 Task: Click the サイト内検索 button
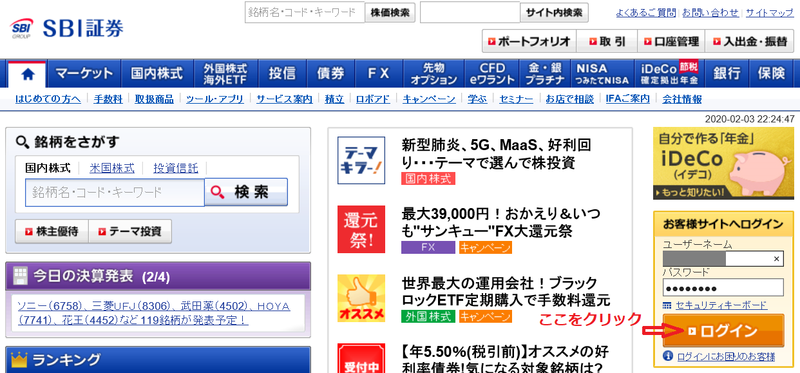[x=554, y=13]
